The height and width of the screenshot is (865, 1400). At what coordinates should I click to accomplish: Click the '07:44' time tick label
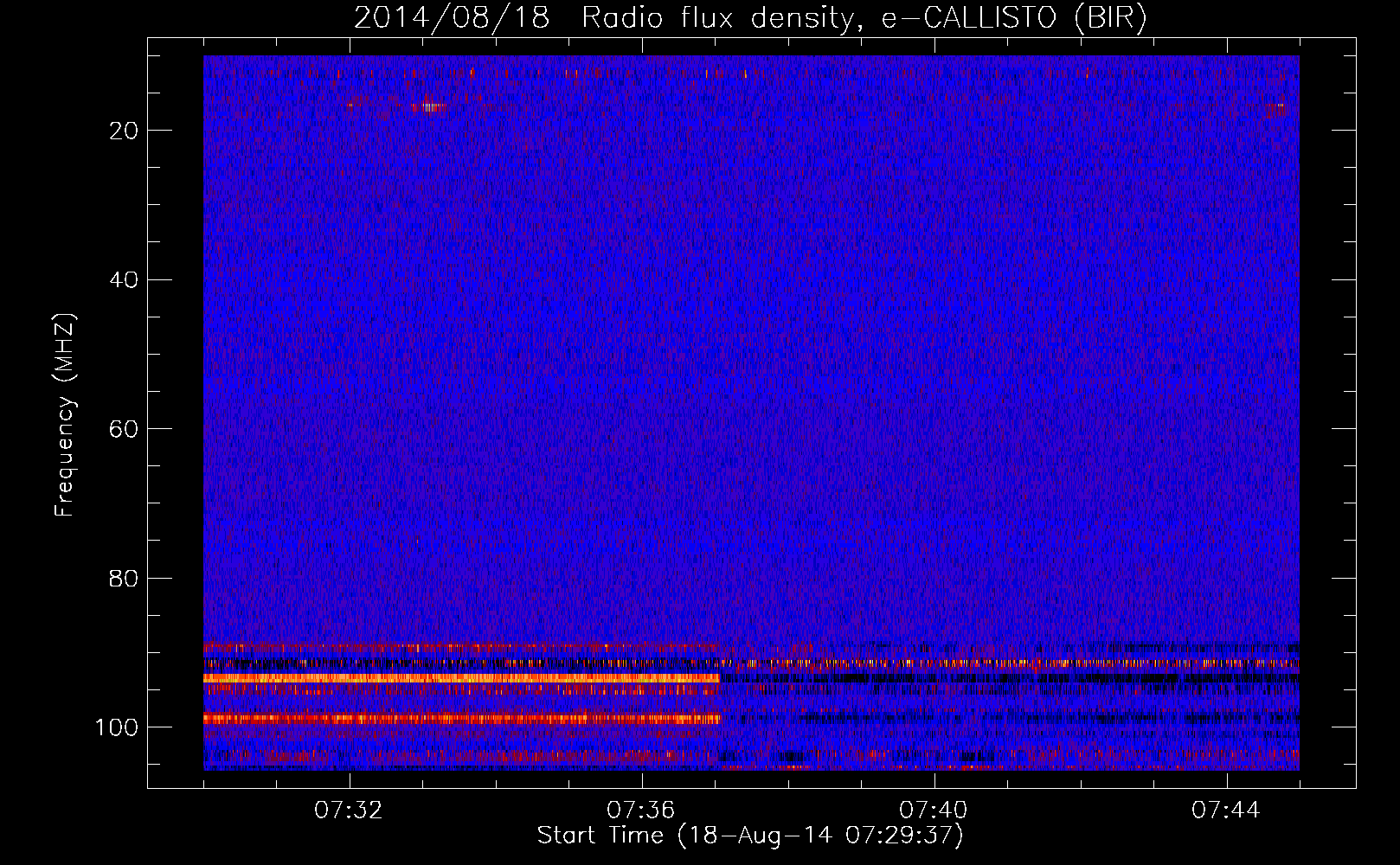(x=1226, y=811)
